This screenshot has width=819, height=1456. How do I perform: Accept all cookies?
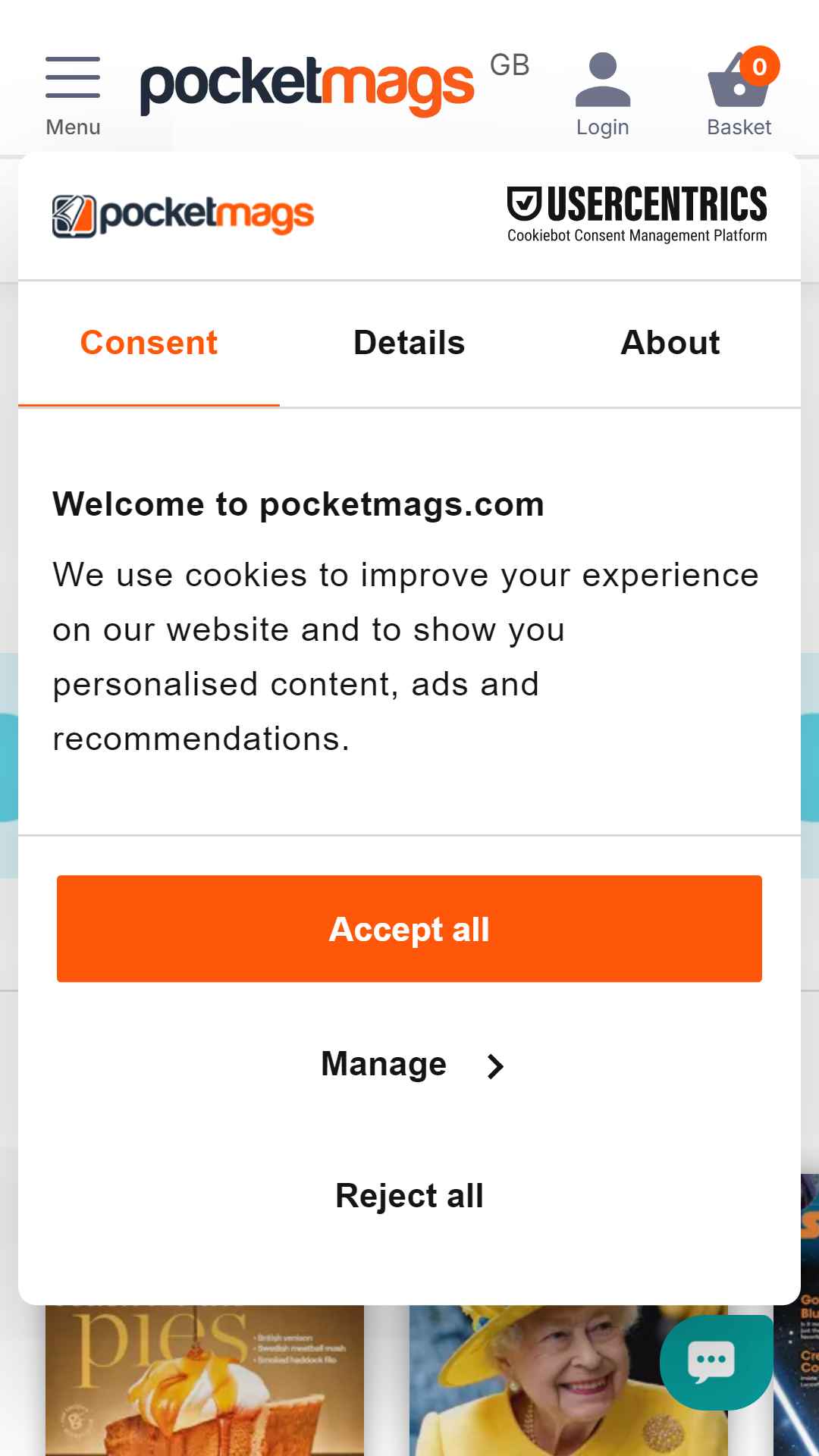coord(409,929)
